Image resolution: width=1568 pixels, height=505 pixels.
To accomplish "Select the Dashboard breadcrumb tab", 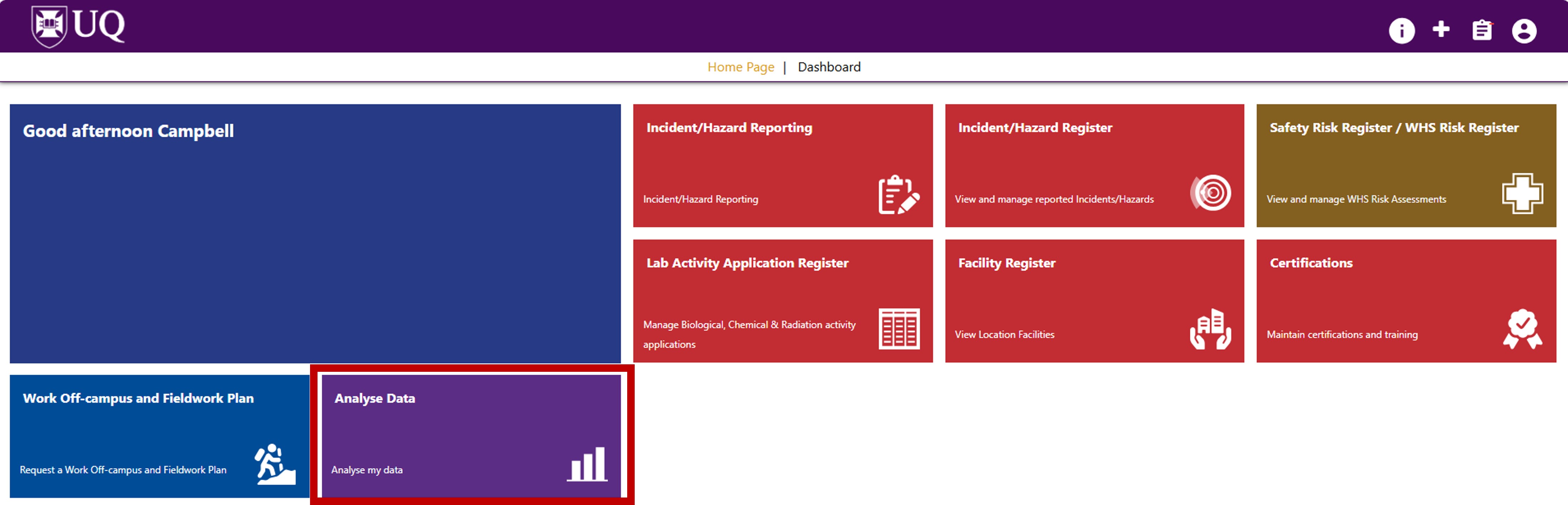I will pos(829,67).
